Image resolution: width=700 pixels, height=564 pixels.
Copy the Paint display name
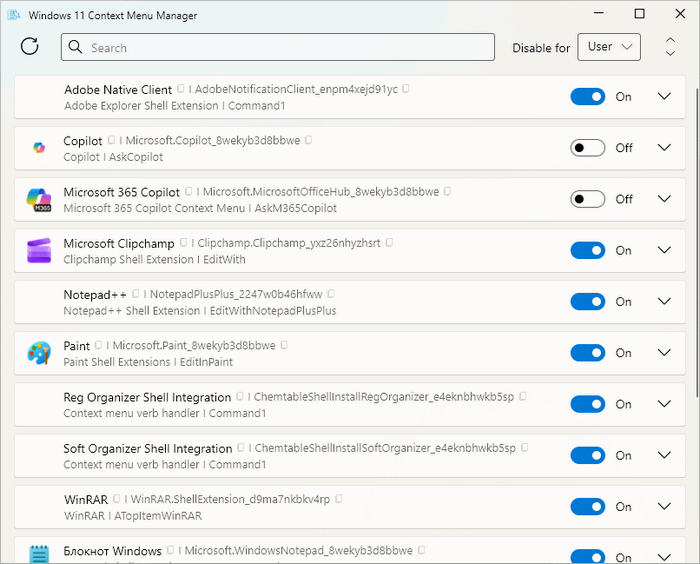pos(98,345)
